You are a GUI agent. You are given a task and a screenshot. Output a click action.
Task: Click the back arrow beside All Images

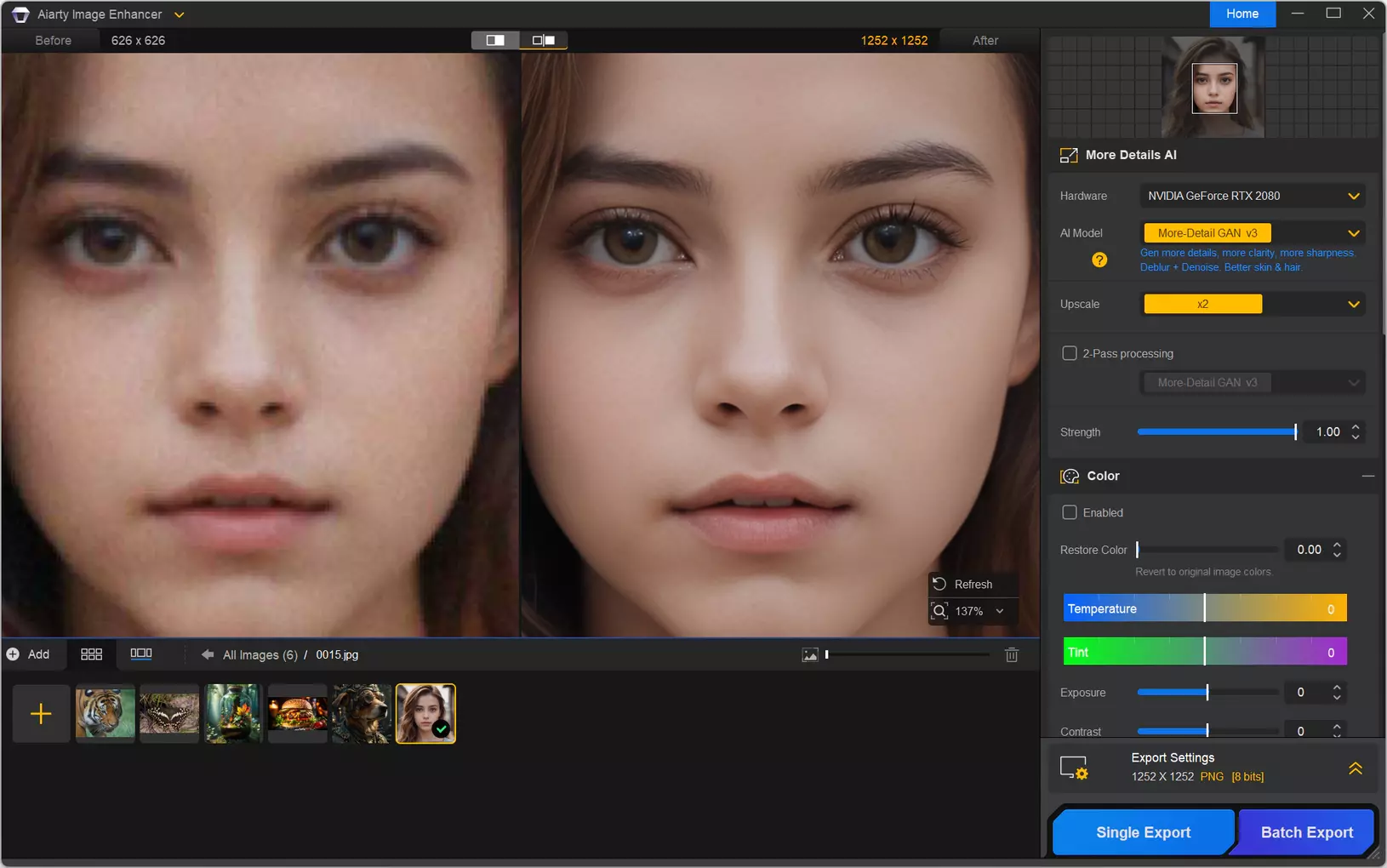[207, 654]
